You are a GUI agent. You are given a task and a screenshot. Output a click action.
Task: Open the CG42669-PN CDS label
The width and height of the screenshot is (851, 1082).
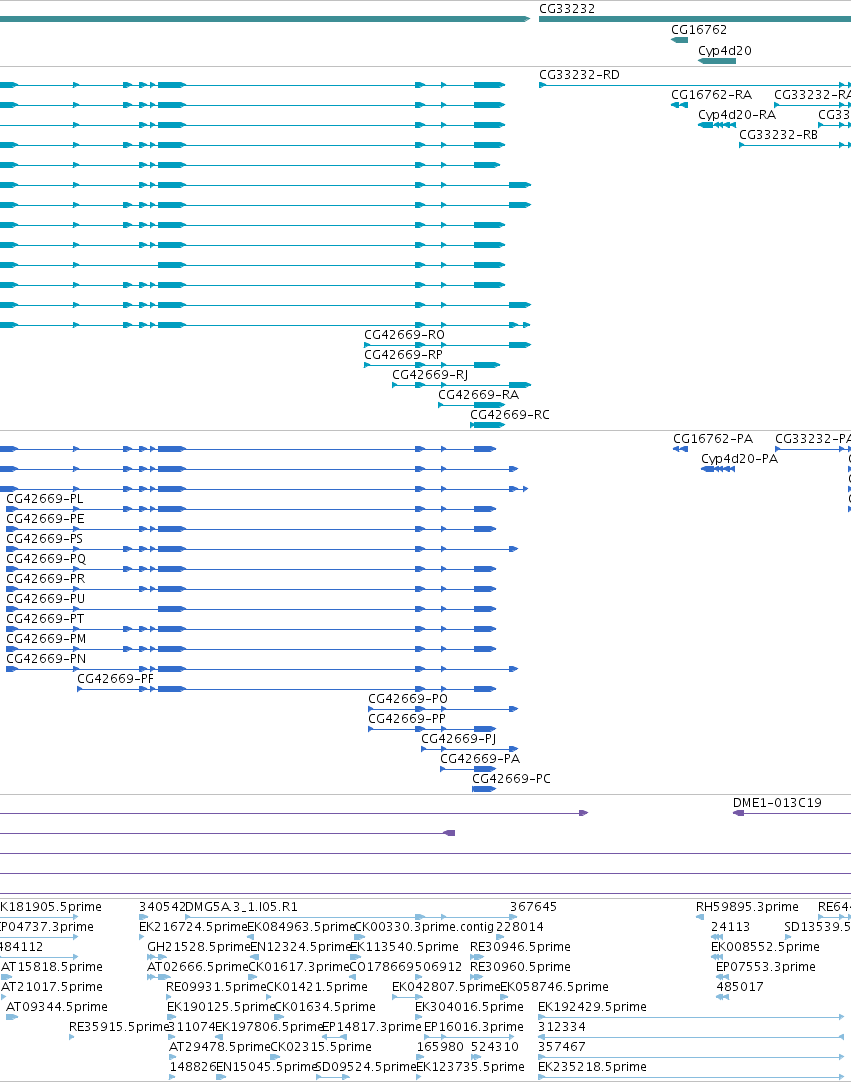click(x=46, y=659)
